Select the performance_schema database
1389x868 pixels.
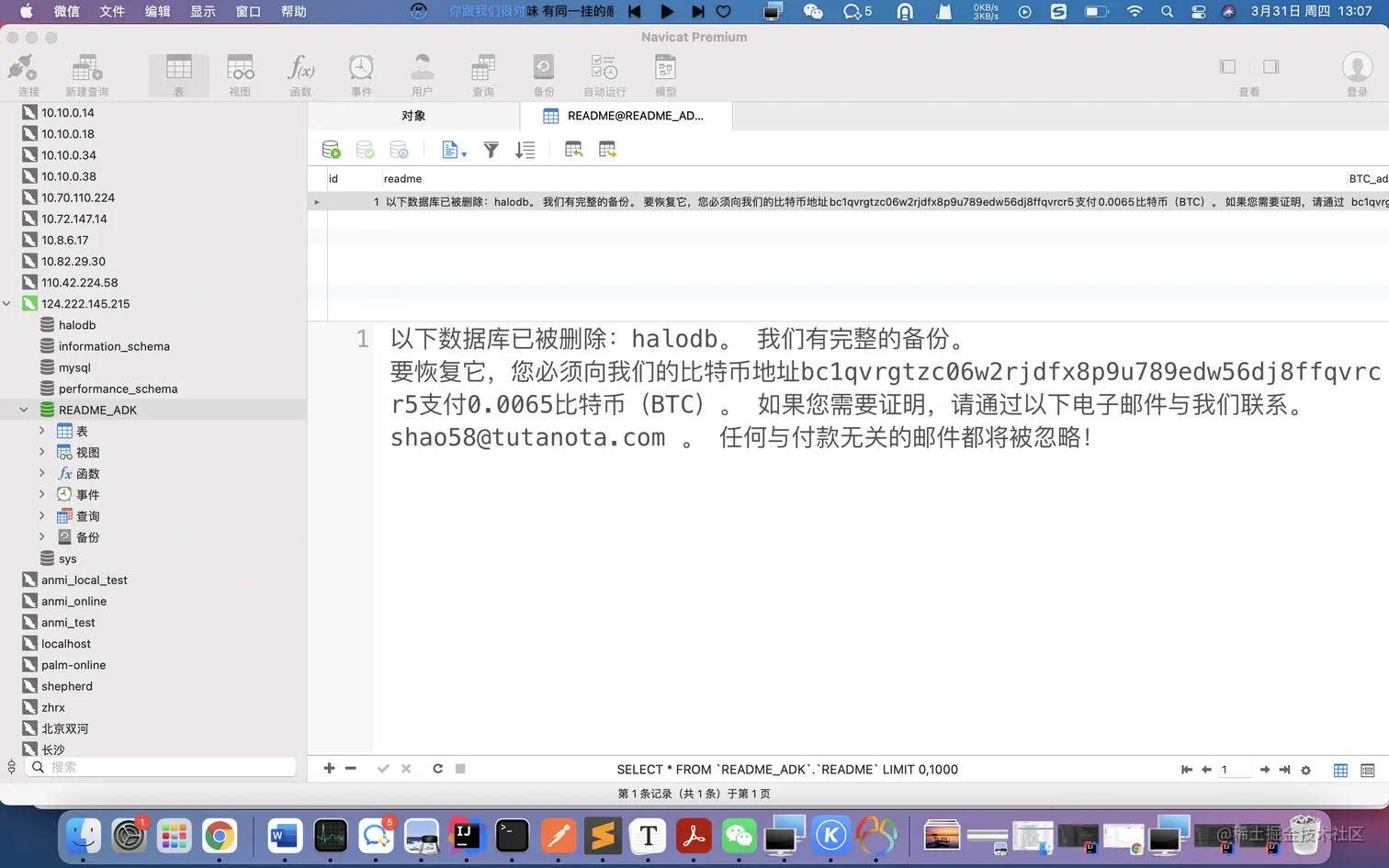(118, 389)
